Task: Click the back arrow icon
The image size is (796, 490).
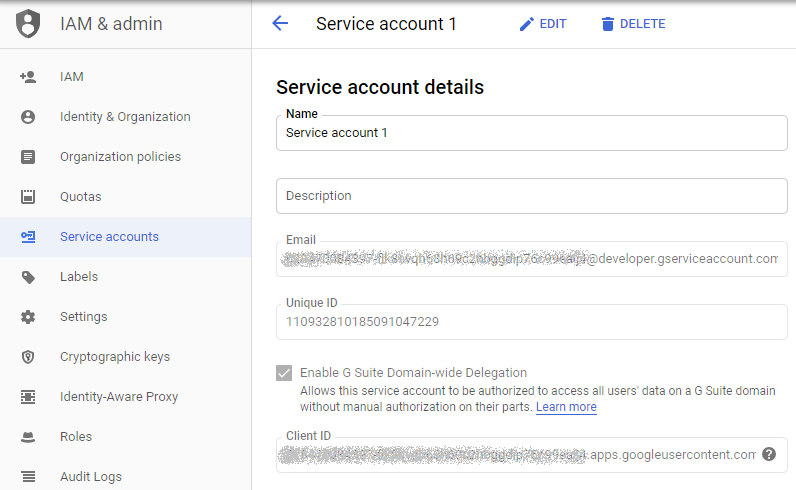Action: (x=280, y=24)
